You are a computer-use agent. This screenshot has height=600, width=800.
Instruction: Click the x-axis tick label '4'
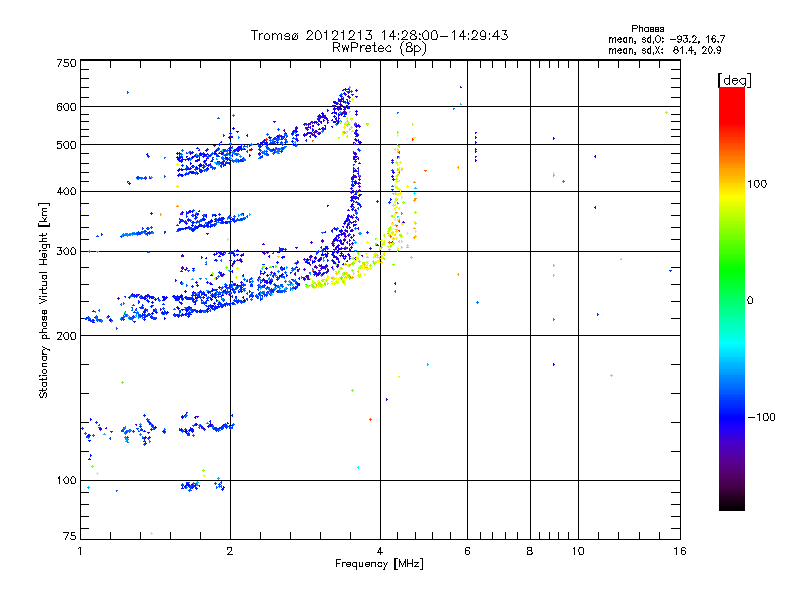pyautogui.click(x=380, y=551)
